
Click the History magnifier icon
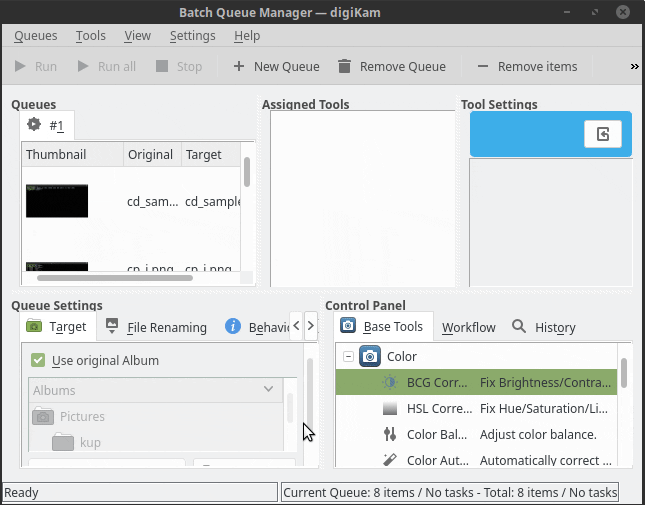click(x=519, y=327)
